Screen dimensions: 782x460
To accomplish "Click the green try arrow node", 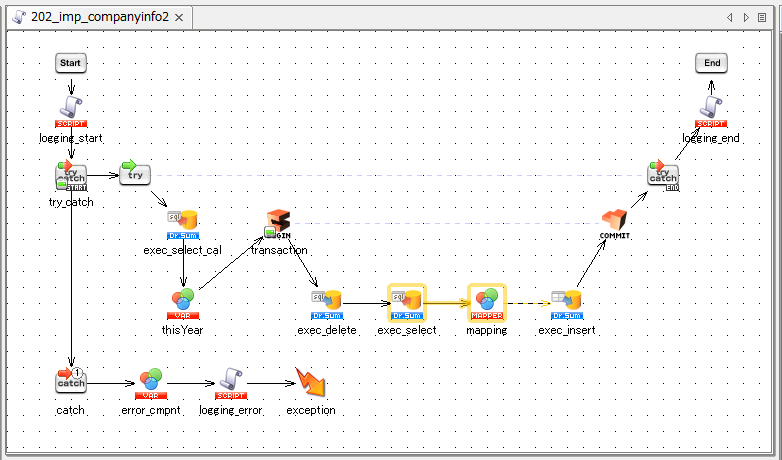I will coord(134,174).
